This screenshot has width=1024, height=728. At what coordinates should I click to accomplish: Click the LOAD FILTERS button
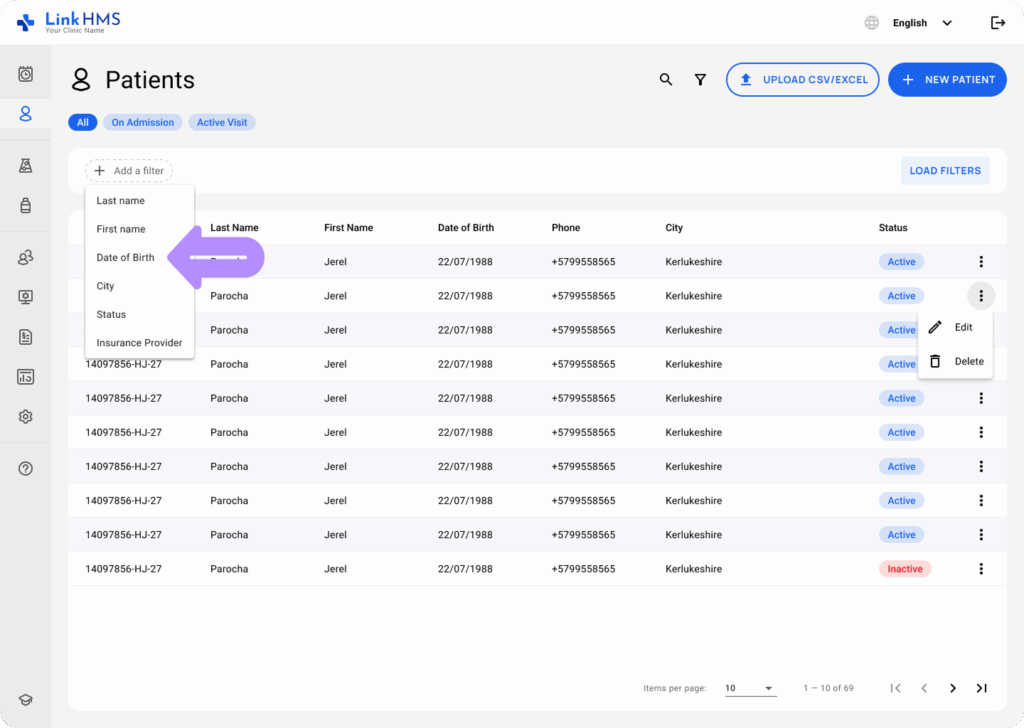click(944, 170)
